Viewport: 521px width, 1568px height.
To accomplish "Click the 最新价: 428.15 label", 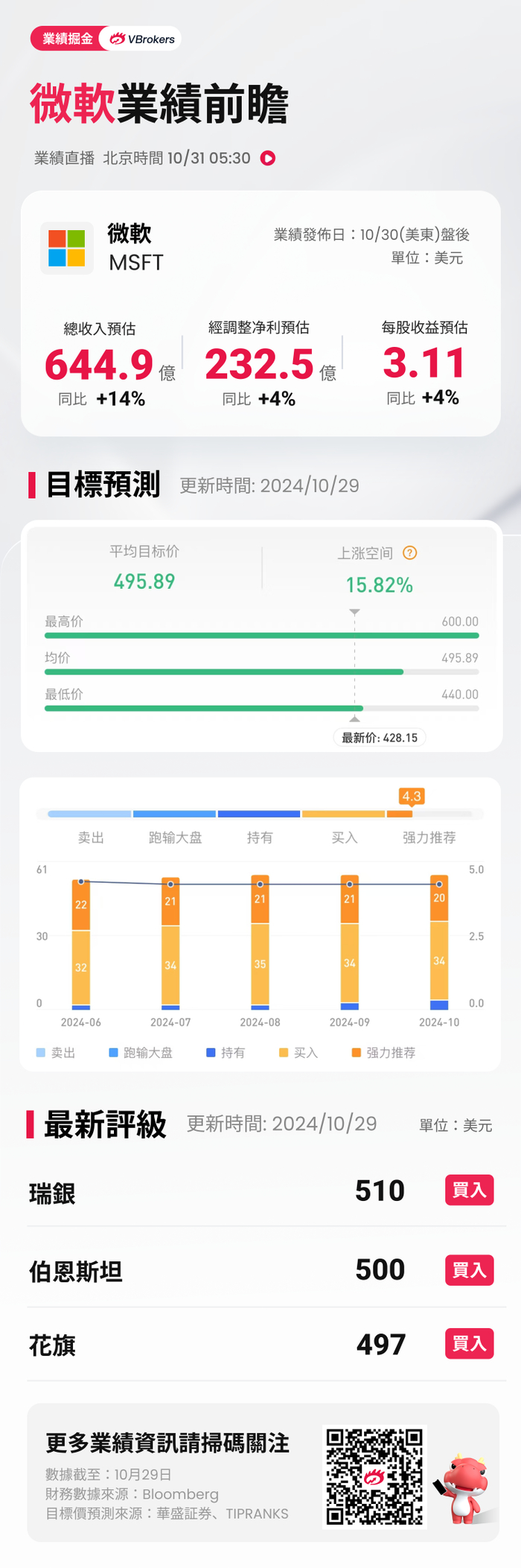I will click(x=380, y=738).
